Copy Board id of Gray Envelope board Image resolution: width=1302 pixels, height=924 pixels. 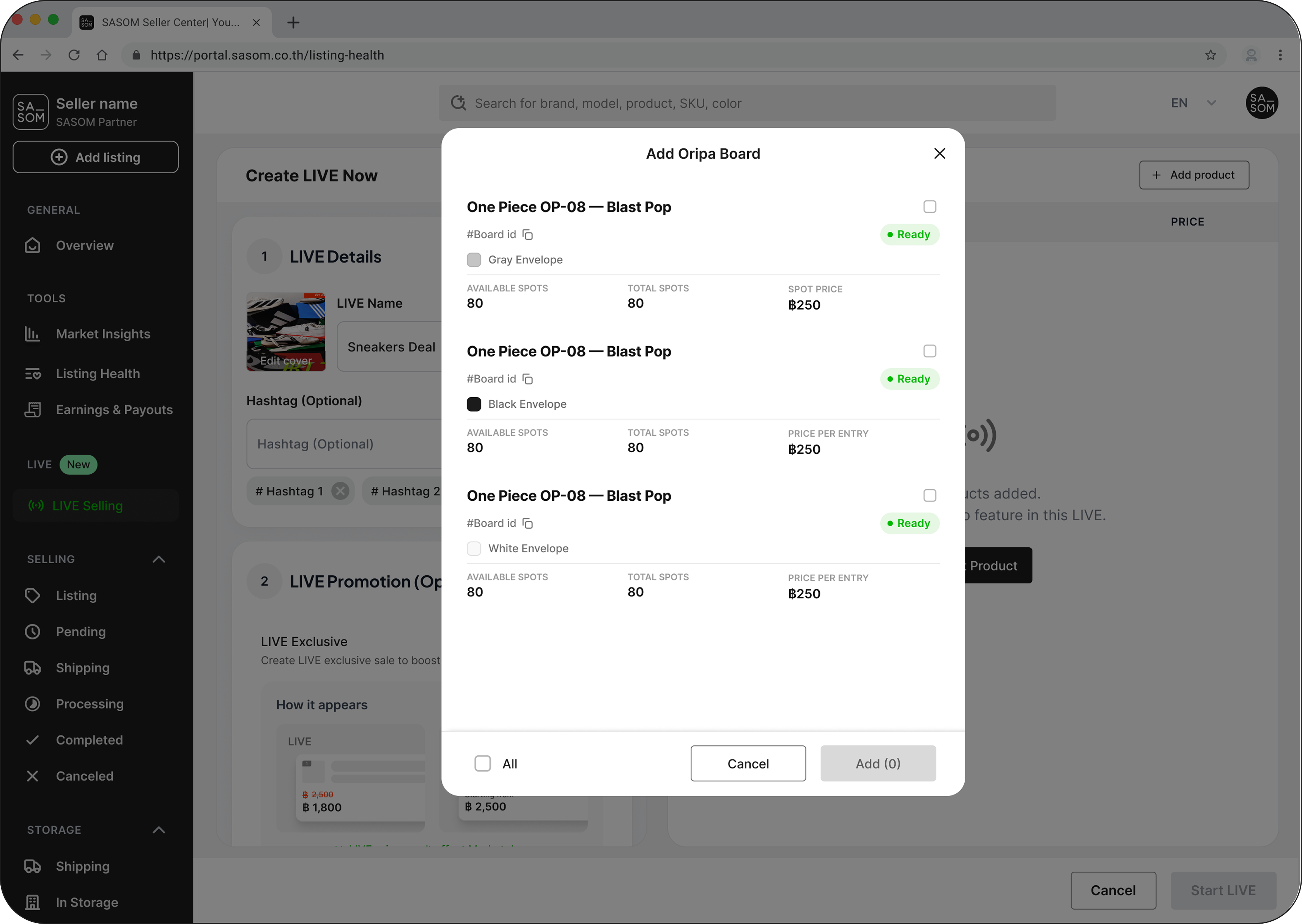[527, 234]
